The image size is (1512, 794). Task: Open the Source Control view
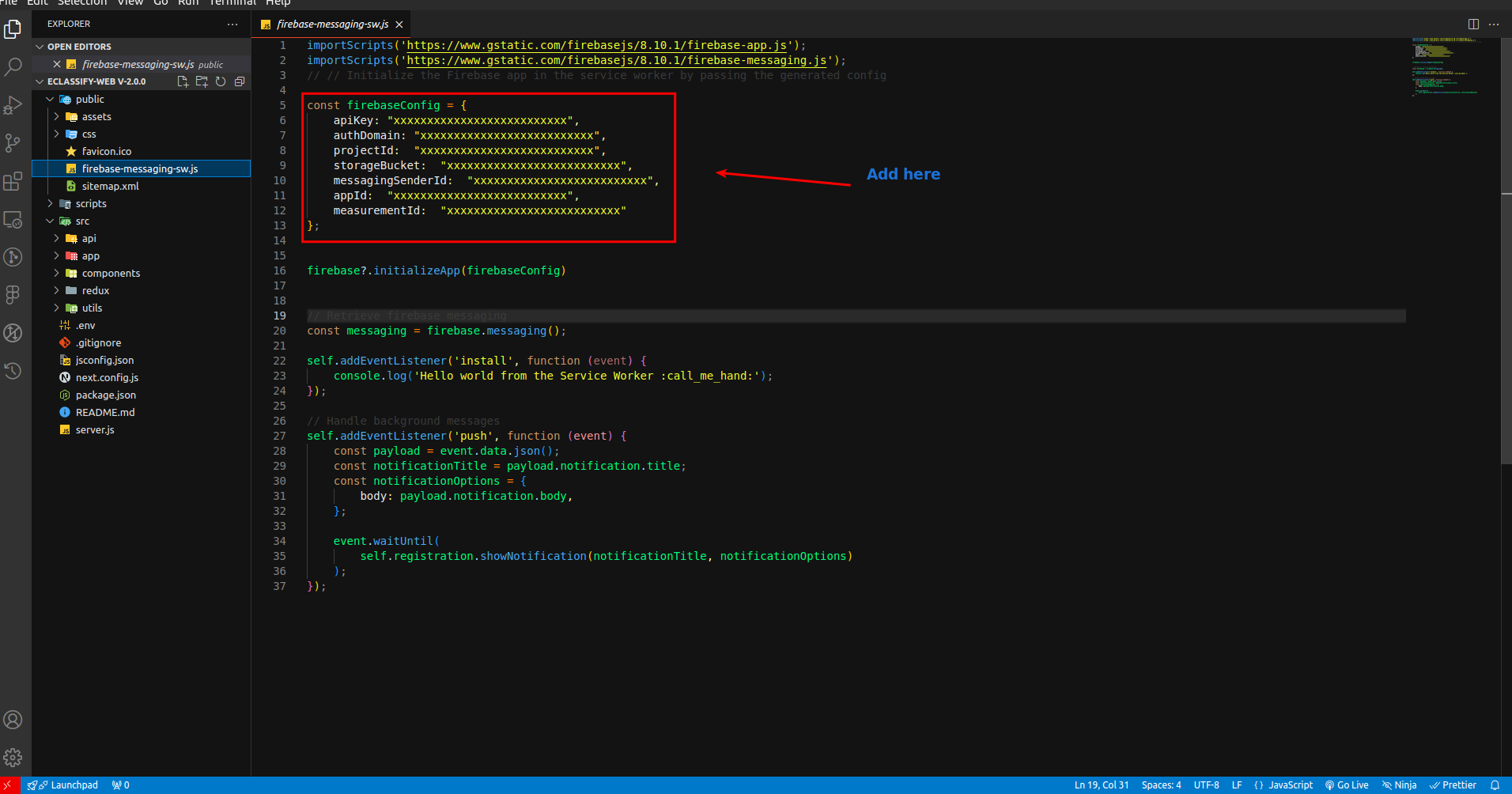coord(13,142)
